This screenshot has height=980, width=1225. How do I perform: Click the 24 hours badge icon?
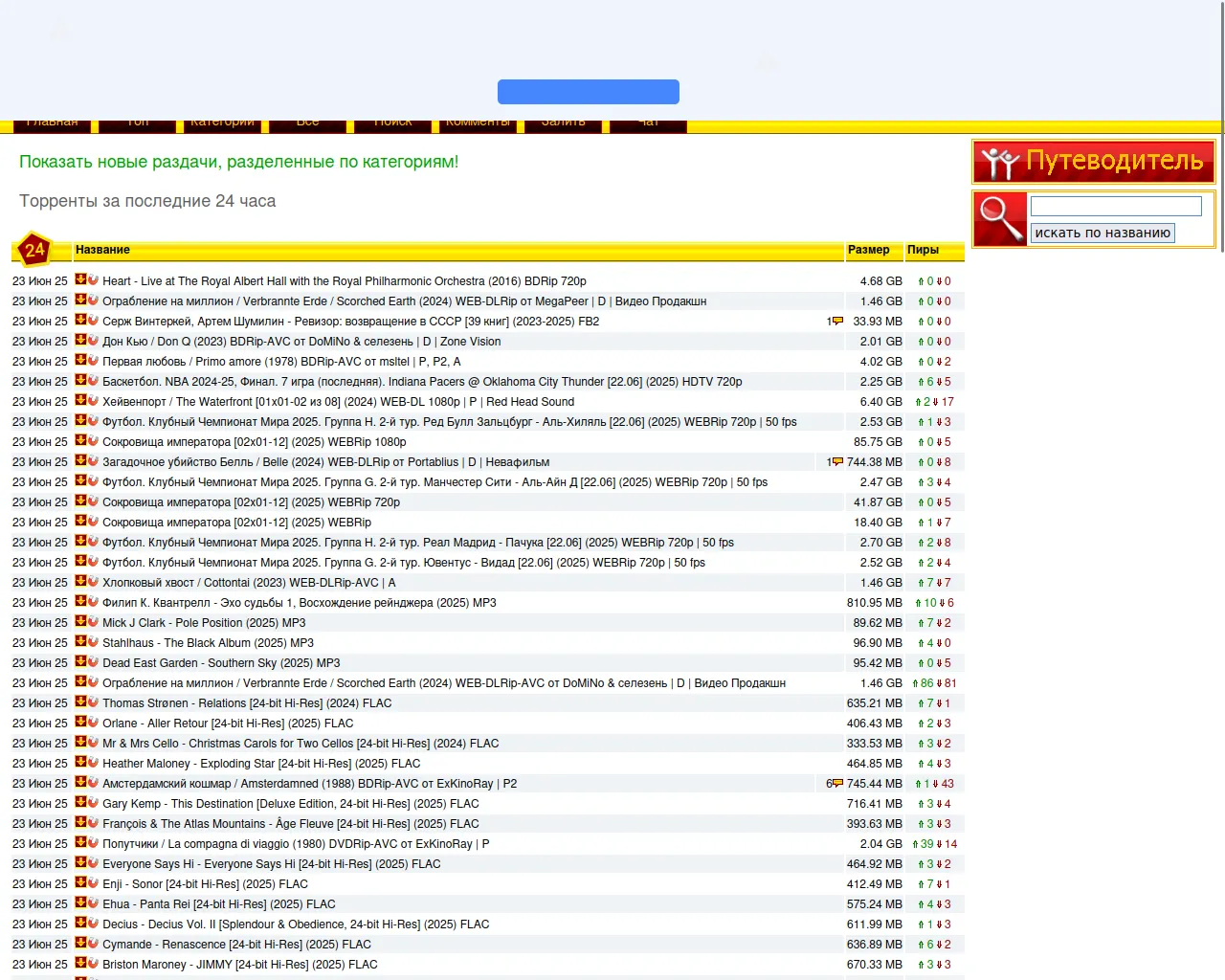34,250
